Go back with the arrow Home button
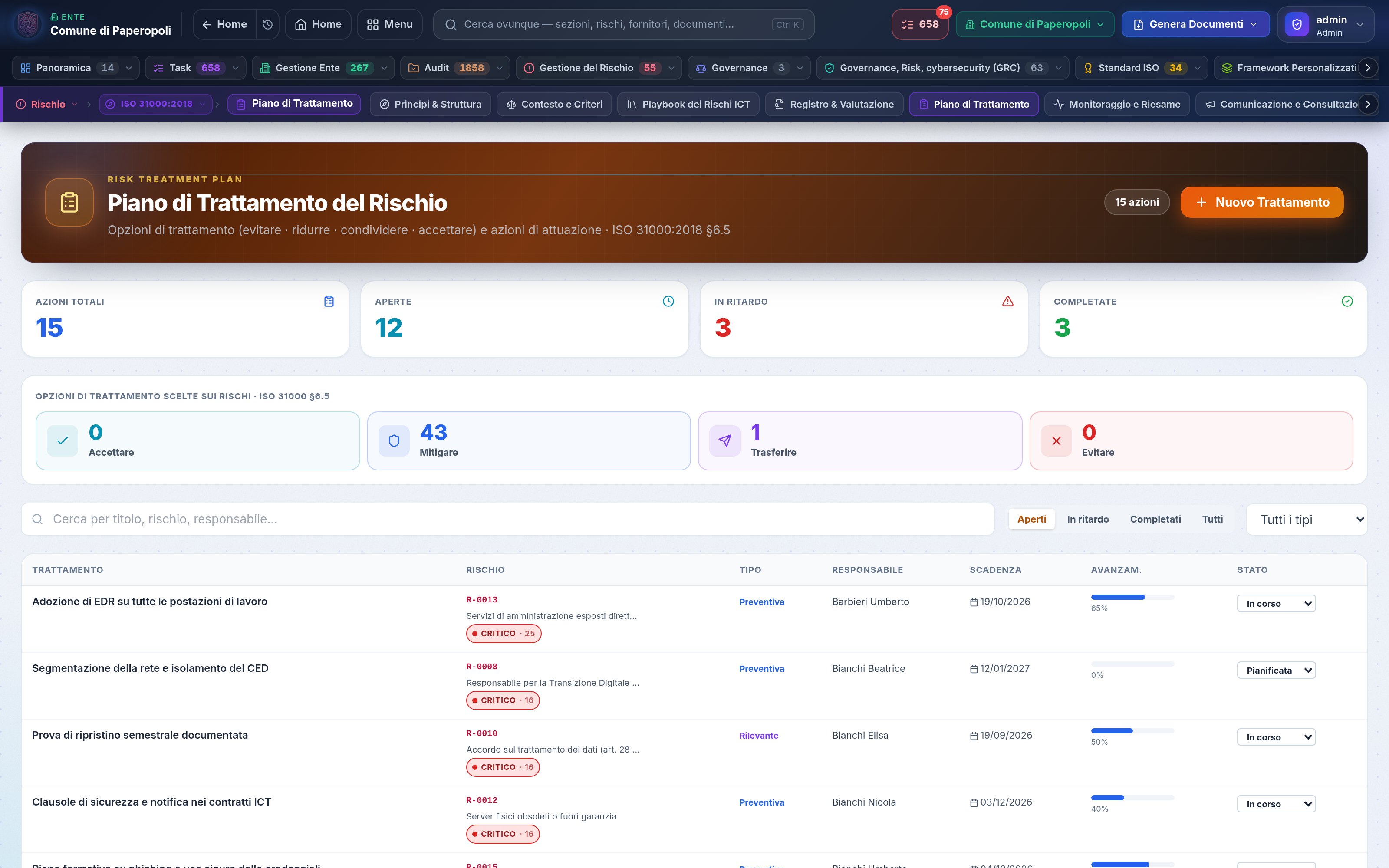This screenshot has height=868, width=1389. [224, 24]
